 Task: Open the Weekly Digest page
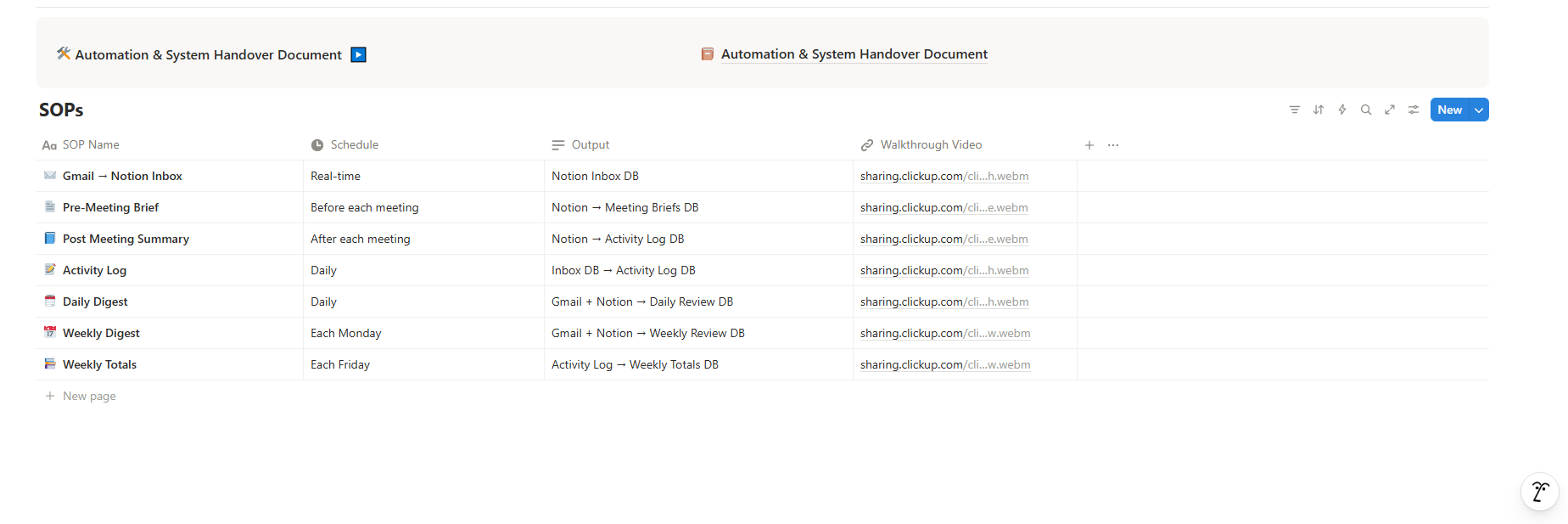(x=101, y=333)
